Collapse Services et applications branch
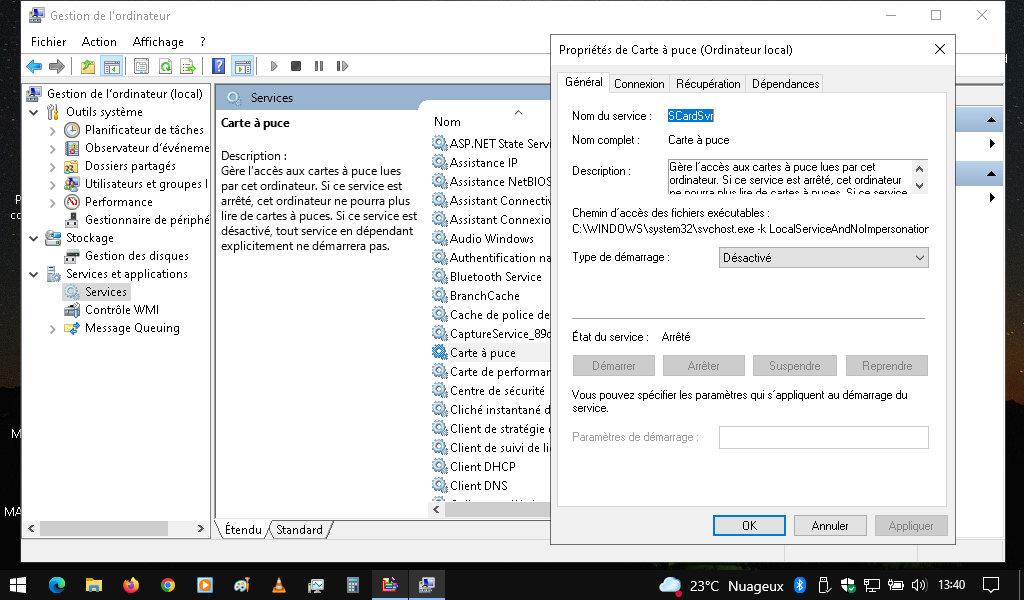Viewport: 1024px width, 600px height. [x=34, y=274]
